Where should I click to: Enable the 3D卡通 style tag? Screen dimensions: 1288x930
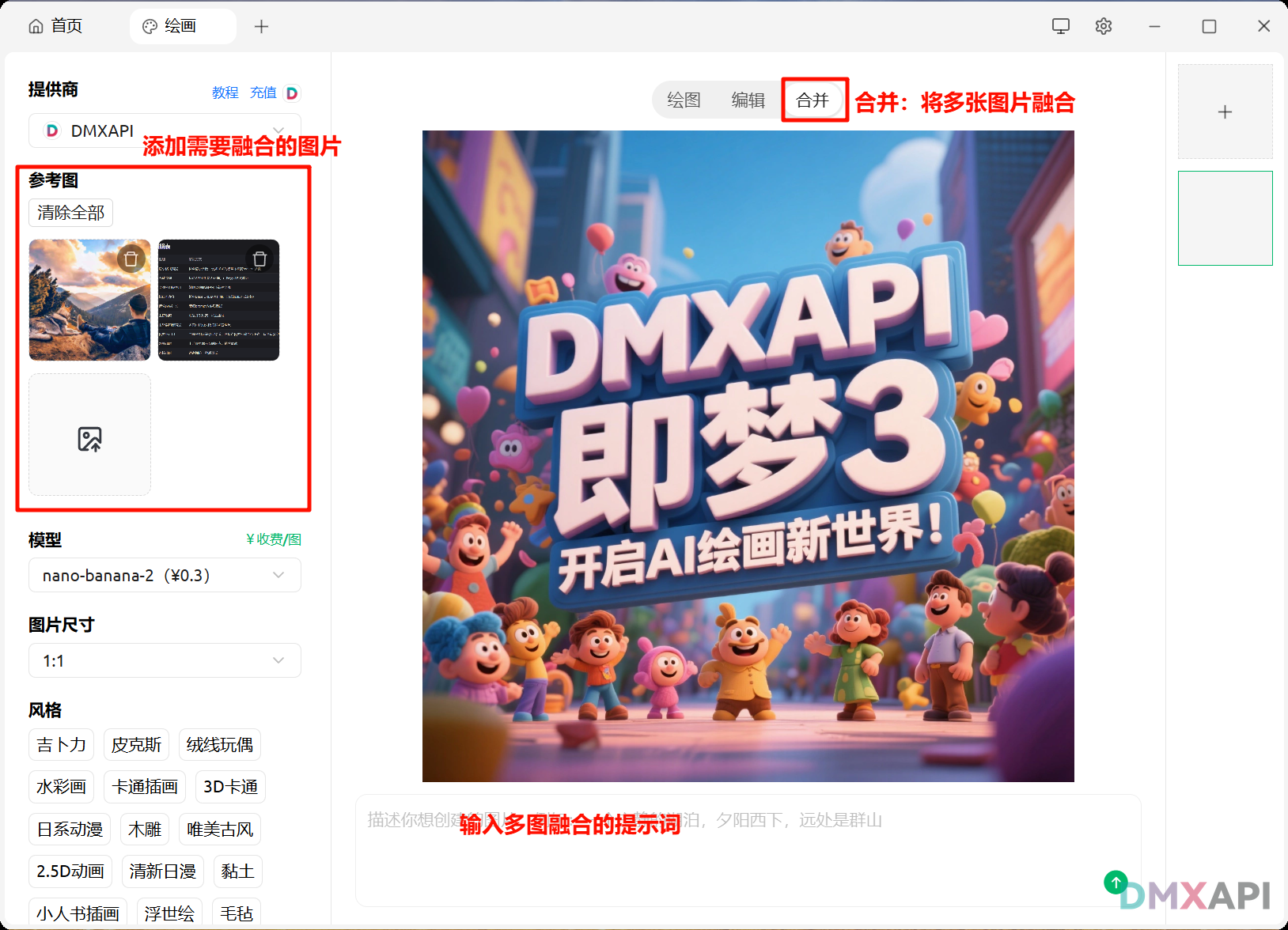[x=230, y=787]
